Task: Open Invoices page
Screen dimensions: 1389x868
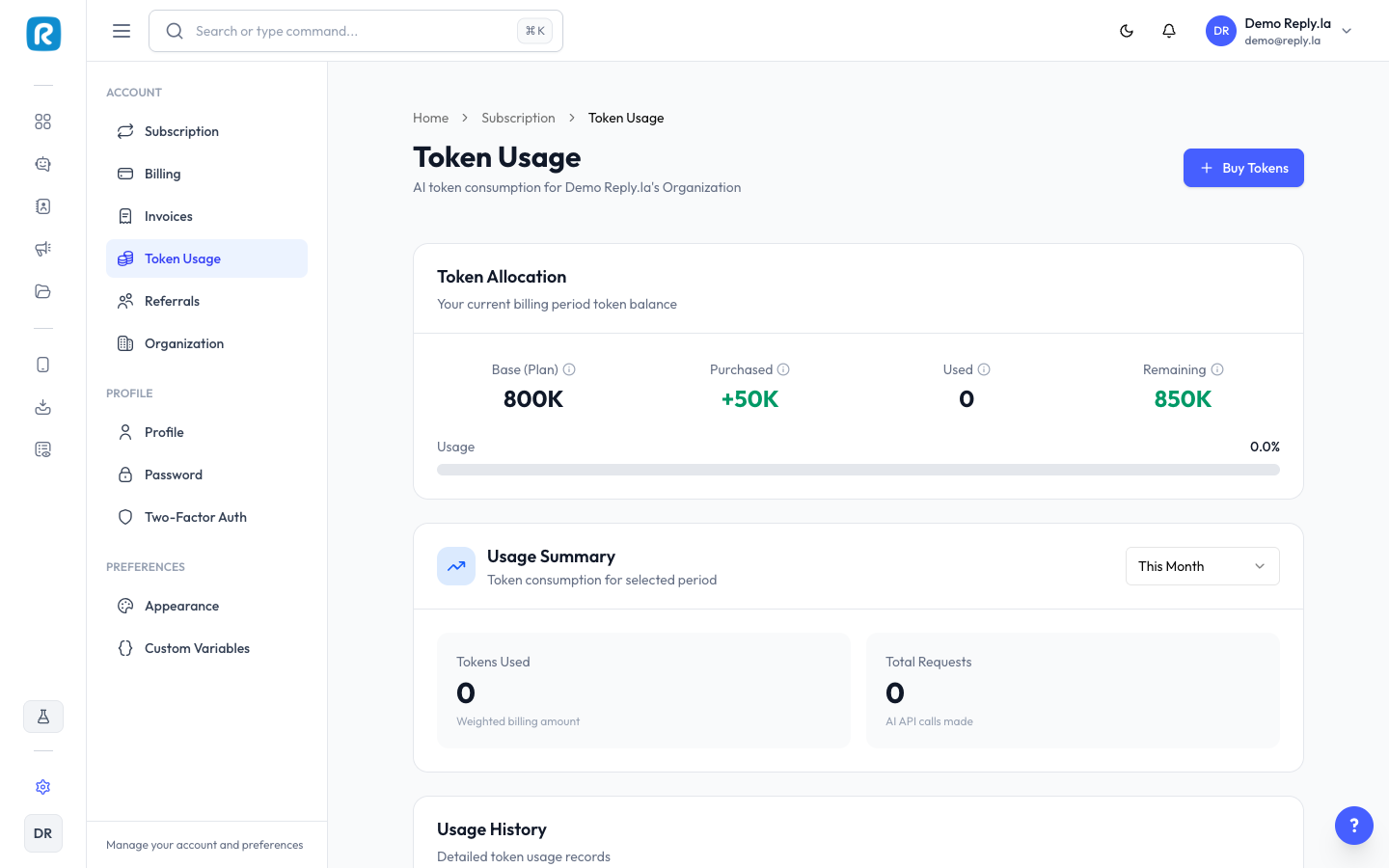Action: coord(206,216)
